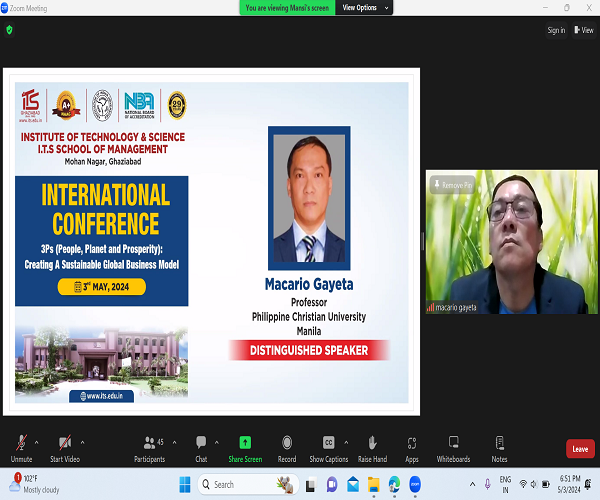Screen dimensions: 600x500
Task: Open File Explorer from taskbar
Action: point(373,485)
